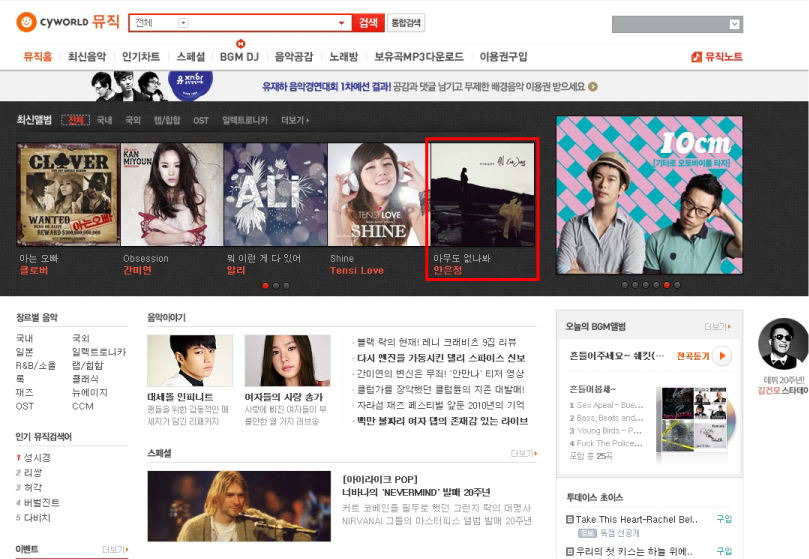
Task: Play the 오늘의 BGM앨범 전곡듣기 play button
Action: pyautogui.click(x=722, y=356)
